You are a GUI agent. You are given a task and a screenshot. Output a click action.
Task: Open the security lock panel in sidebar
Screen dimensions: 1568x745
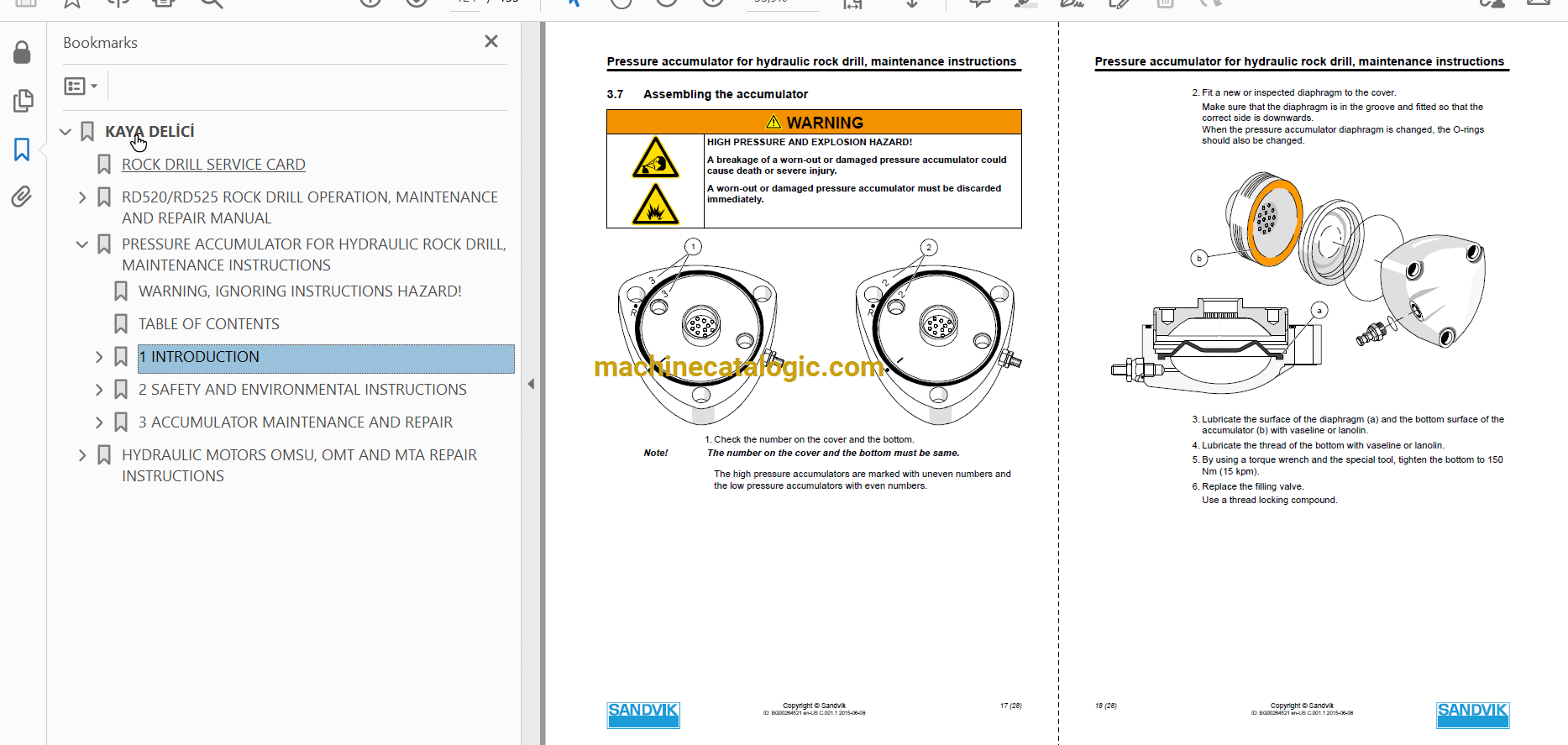(x=23, y=52)
